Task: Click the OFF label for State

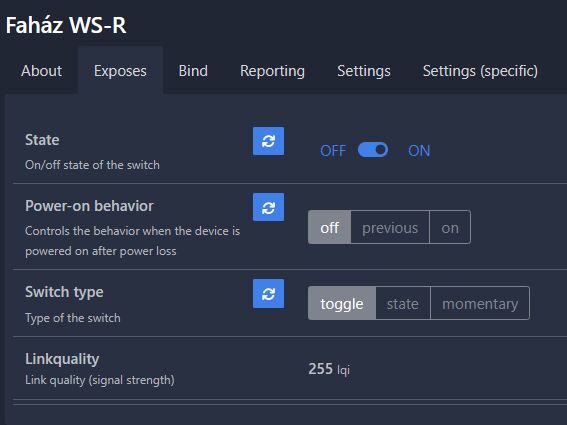Action: 333,150
